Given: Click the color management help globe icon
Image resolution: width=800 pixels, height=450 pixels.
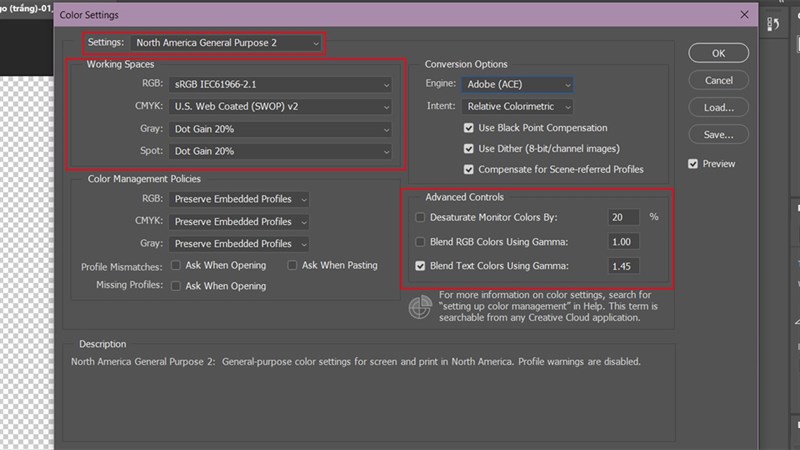Looking at the screenshot, I should coord(420,307).
